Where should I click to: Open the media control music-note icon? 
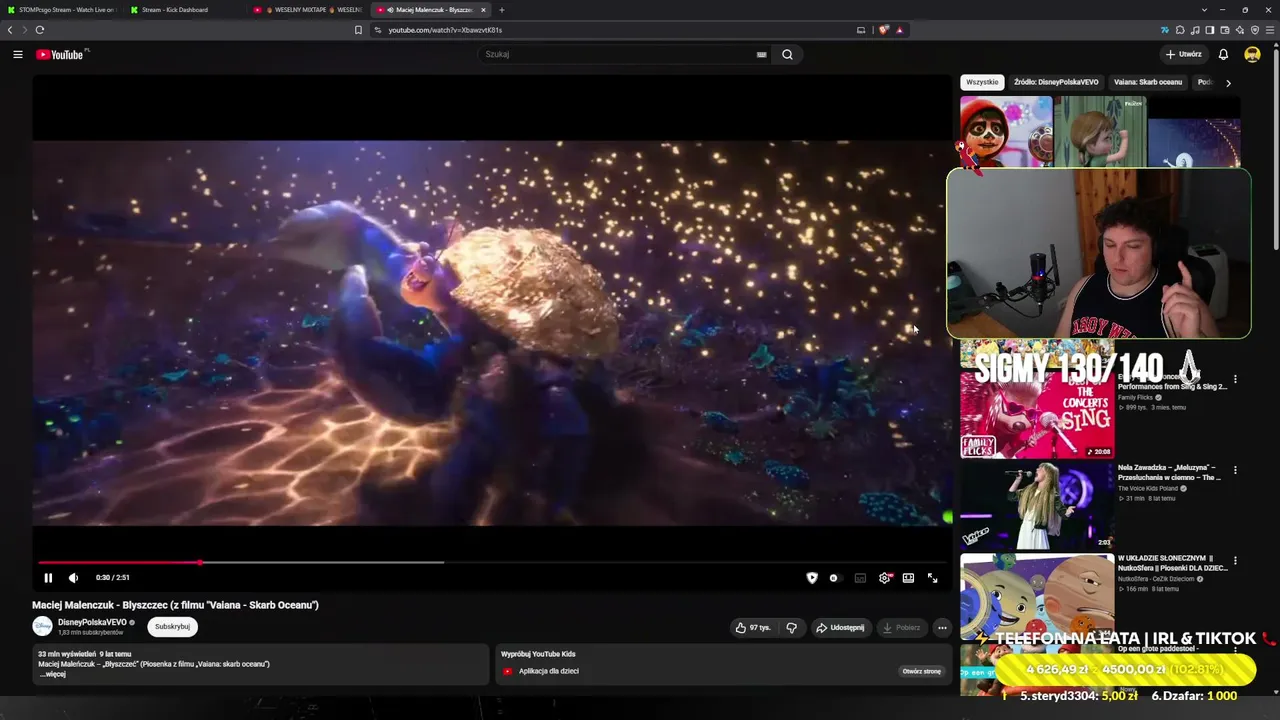[1195, 30]
